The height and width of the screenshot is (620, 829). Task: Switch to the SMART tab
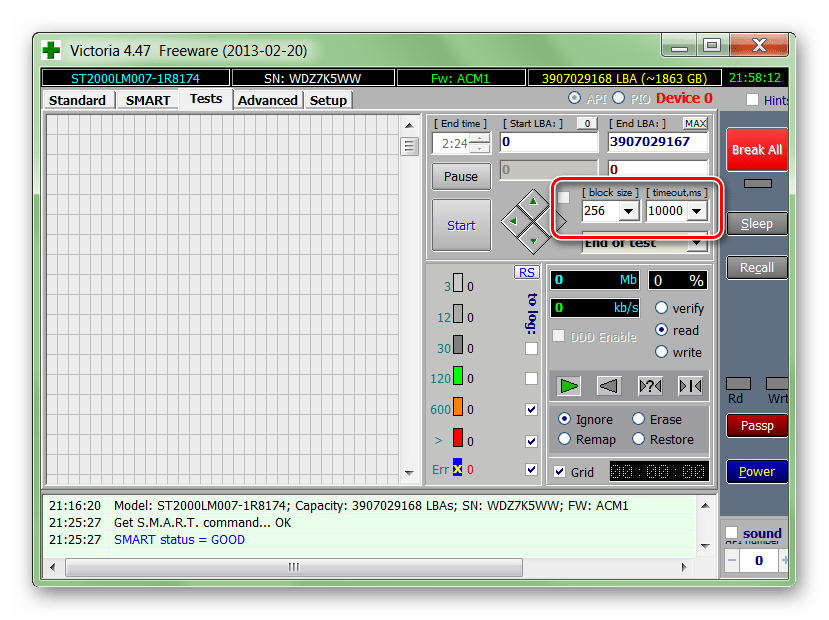[x=147, y=100]
